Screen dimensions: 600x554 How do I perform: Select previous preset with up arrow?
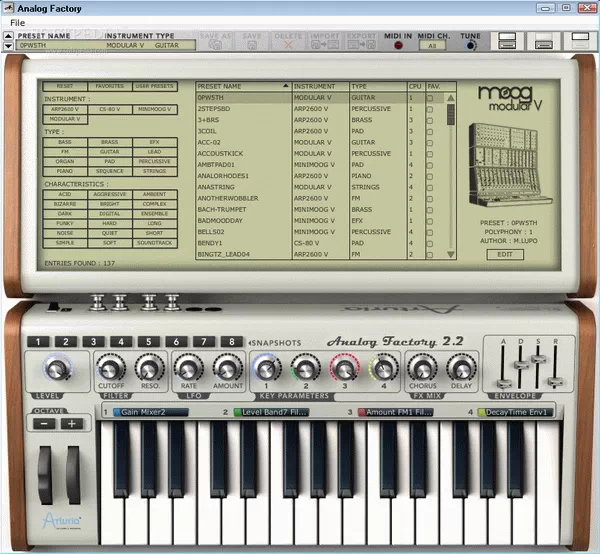click(8, 36)
